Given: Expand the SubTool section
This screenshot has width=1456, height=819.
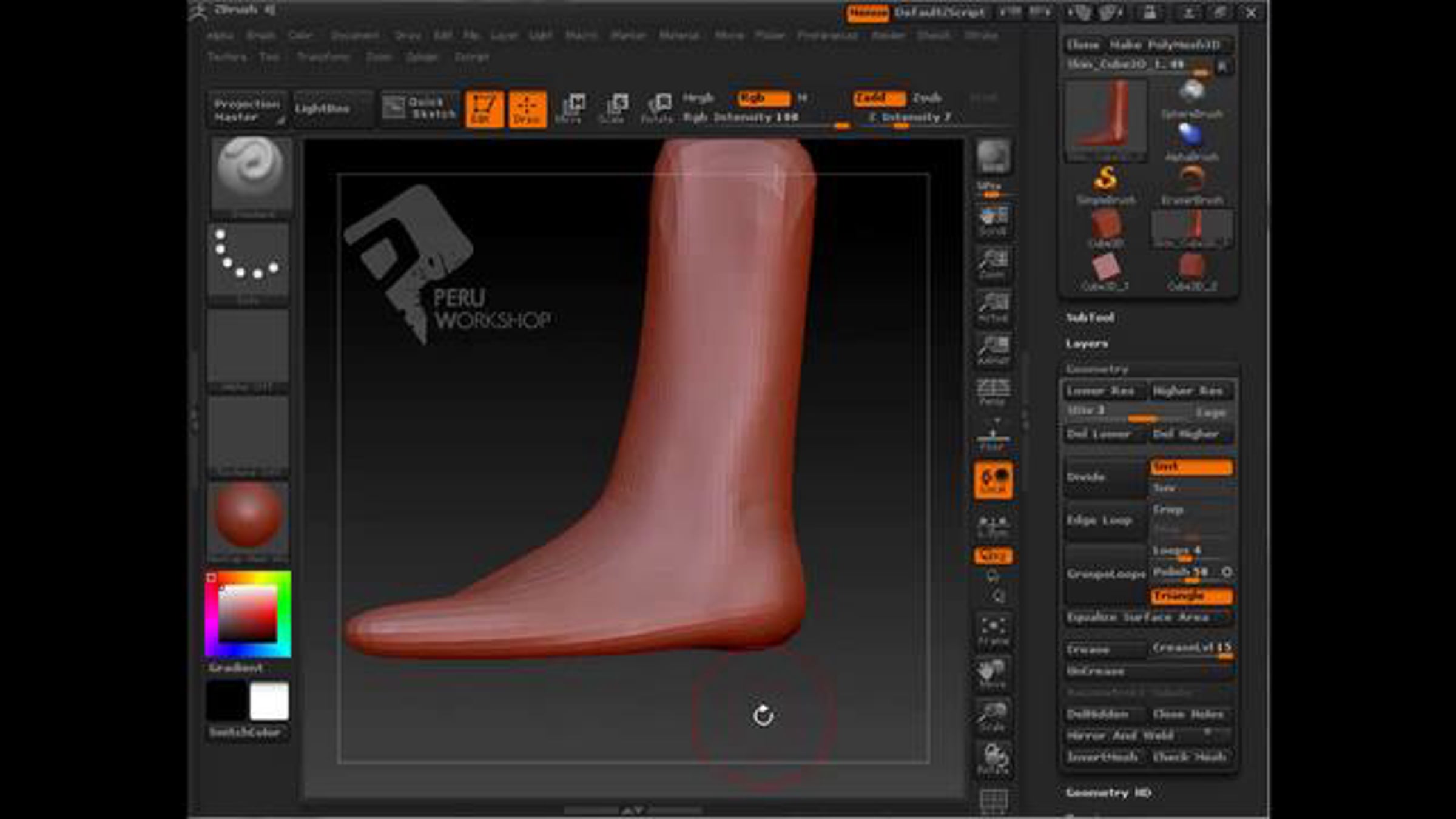Looking at the screenshot, I should pos(1090,318).
